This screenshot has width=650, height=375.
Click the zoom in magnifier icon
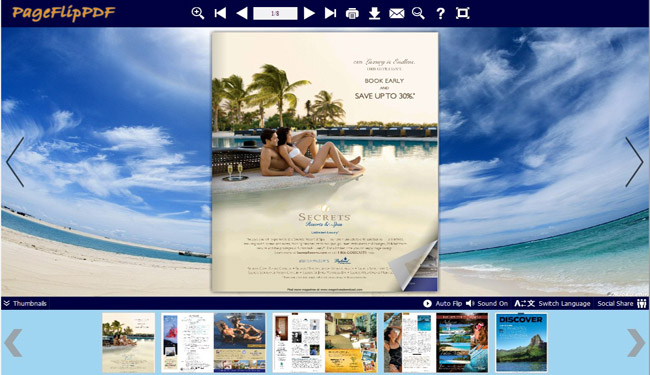(198, 13)
